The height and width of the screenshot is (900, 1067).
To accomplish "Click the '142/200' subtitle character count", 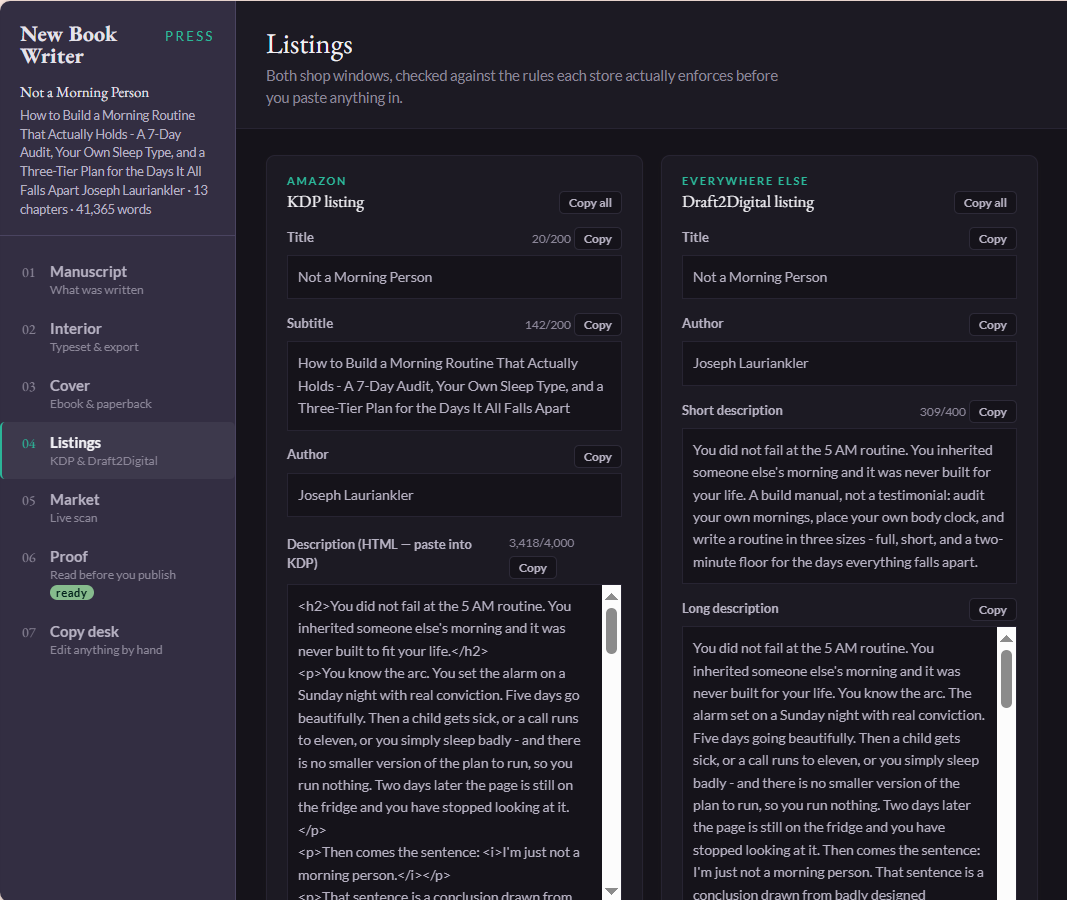I will click(548, 325).
